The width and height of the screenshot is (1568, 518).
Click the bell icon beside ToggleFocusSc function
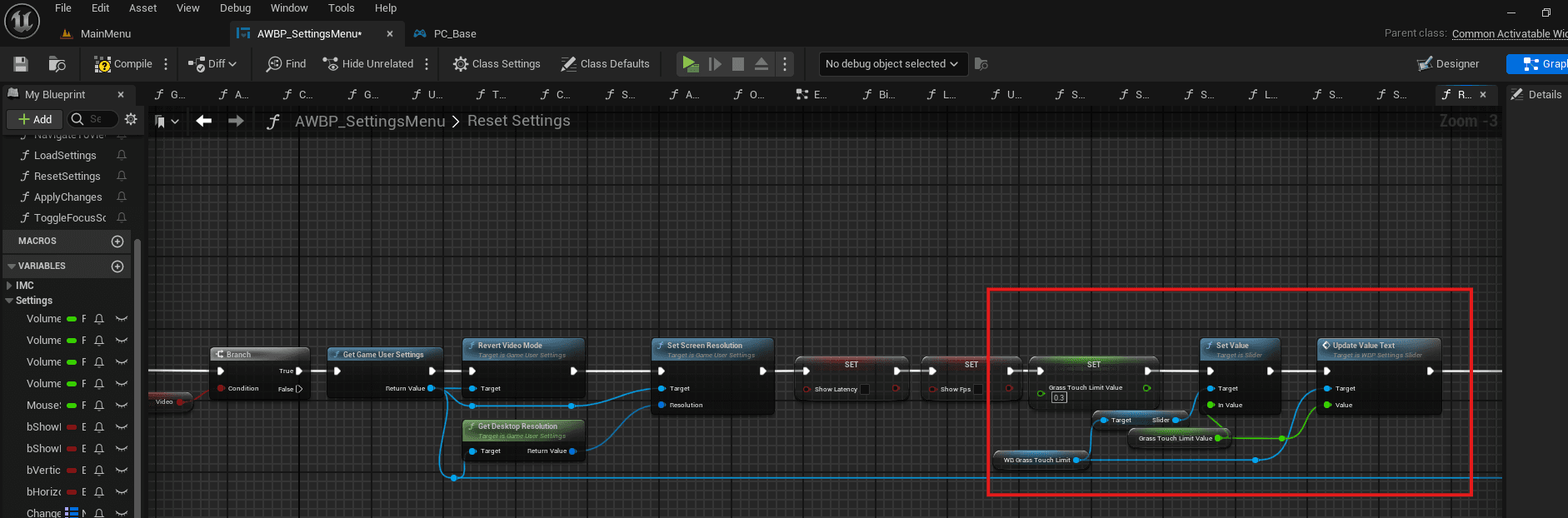coord(122,218)
